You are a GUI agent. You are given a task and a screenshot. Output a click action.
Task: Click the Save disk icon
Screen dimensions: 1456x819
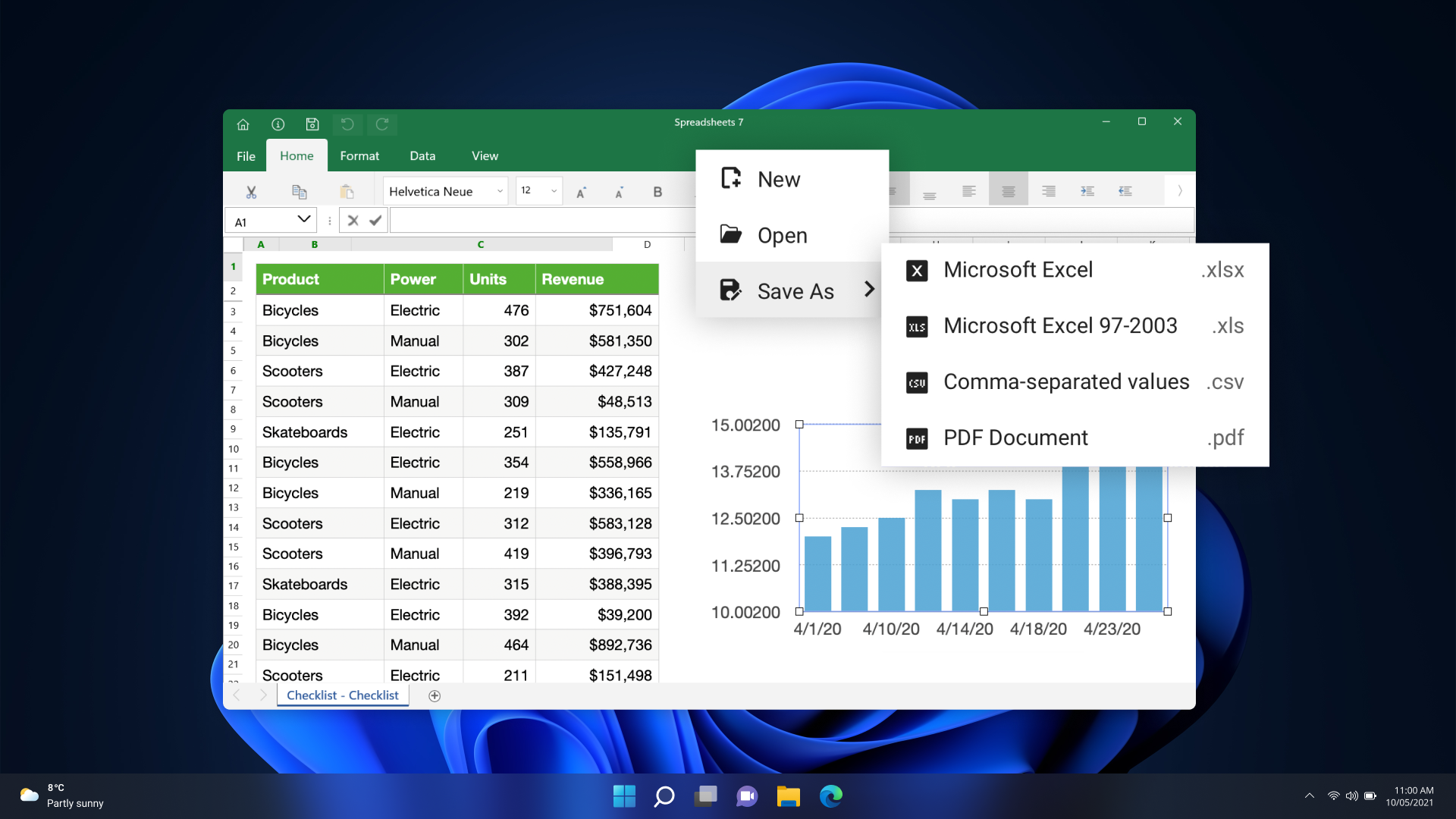point(312,124)
